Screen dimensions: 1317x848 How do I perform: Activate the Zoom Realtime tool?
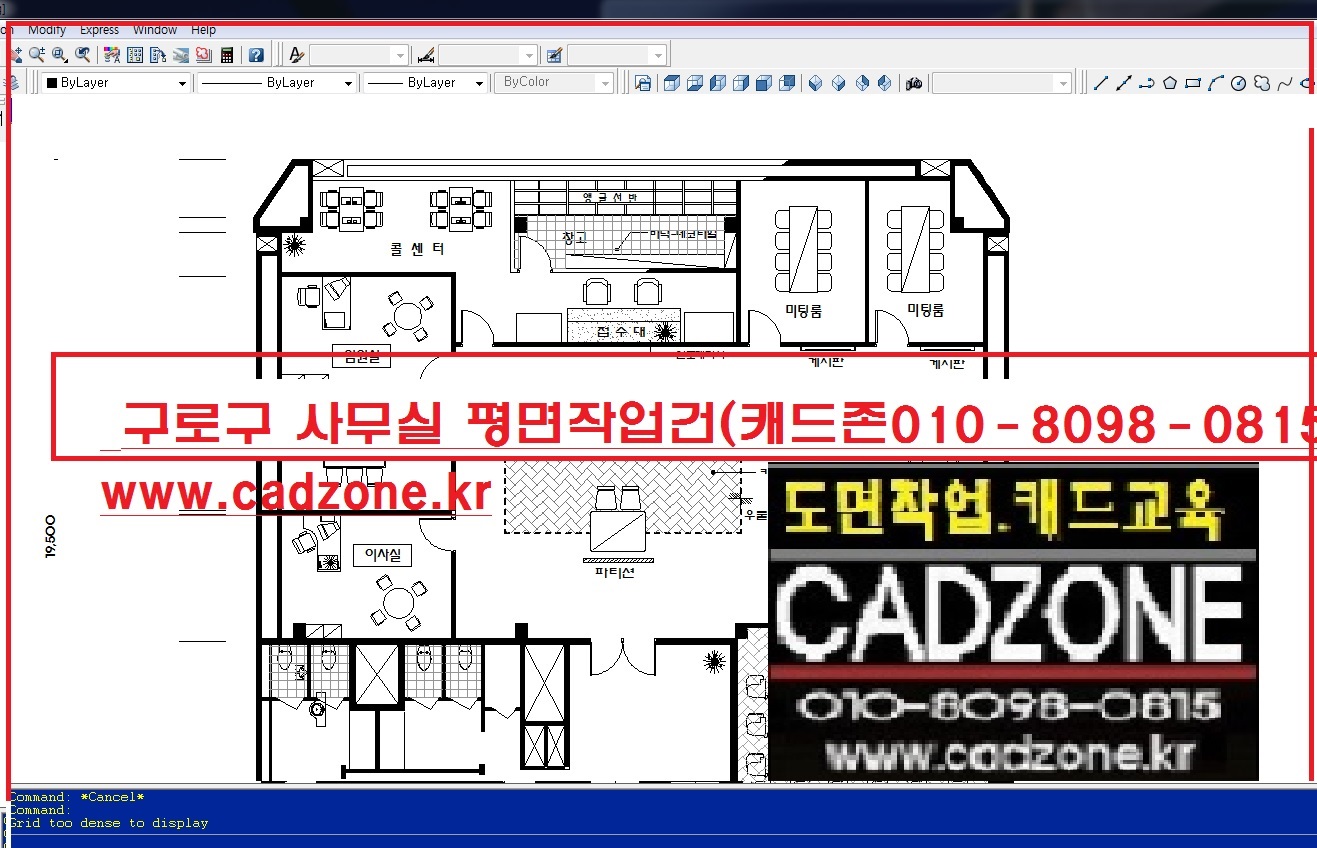pos(37,55)
